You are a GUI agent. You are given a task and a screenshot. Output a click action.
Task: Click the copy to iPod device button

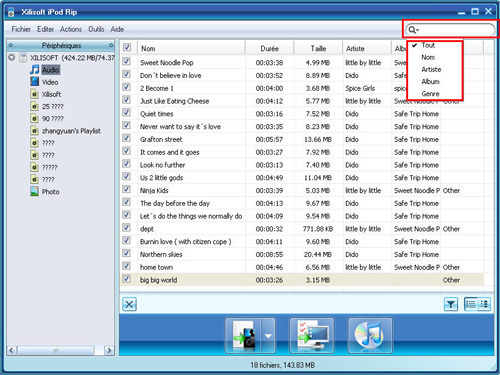(x=244, y=335)
